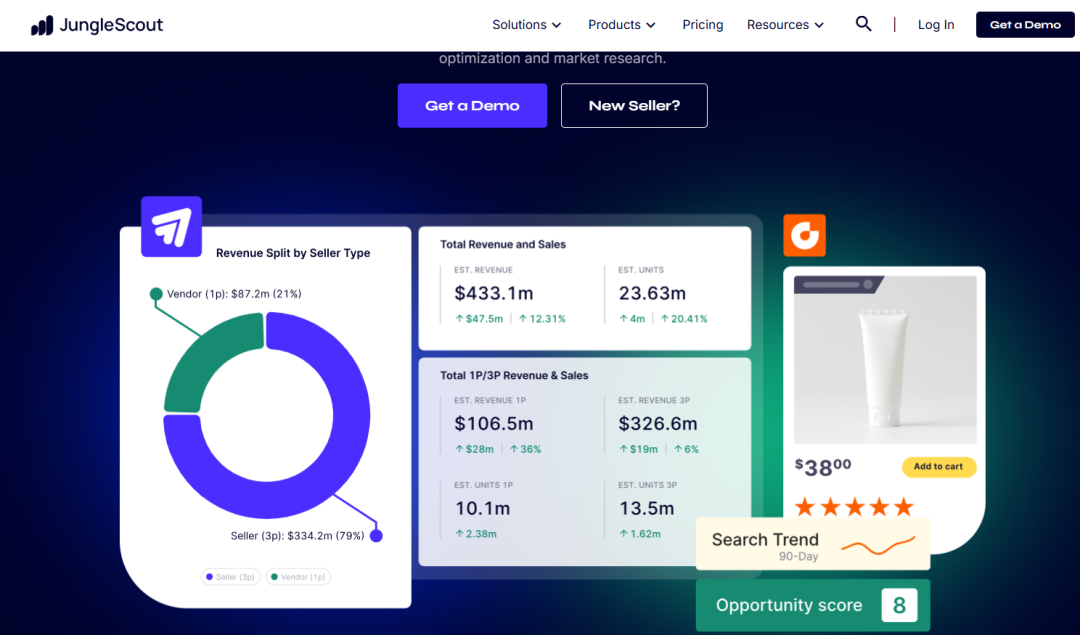
Task: Click the Seller (3p): $334.2m label
Action: 298,536
